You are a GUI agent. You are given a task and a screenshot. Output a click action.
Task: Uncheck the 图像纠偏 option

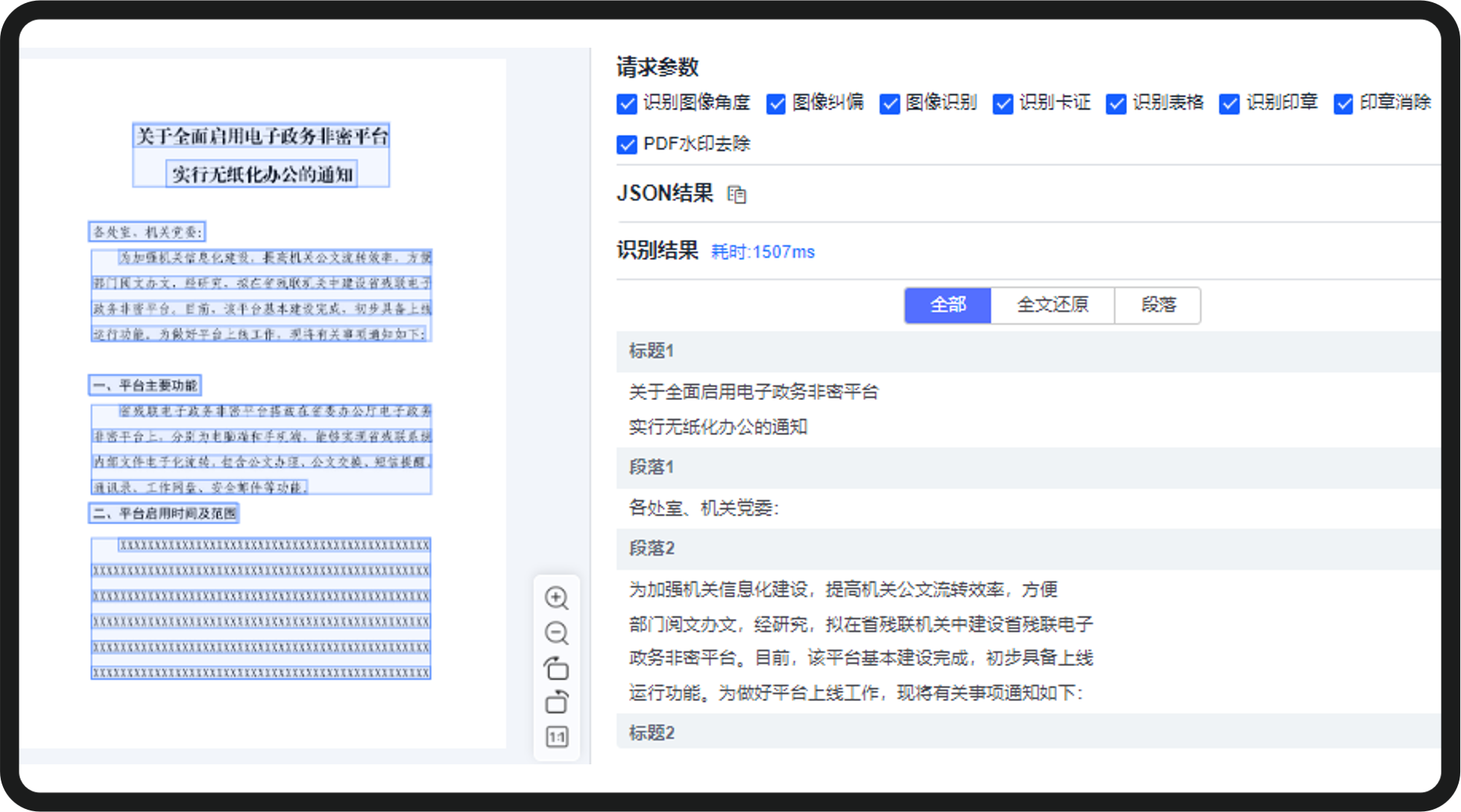(x=776, y=104)
